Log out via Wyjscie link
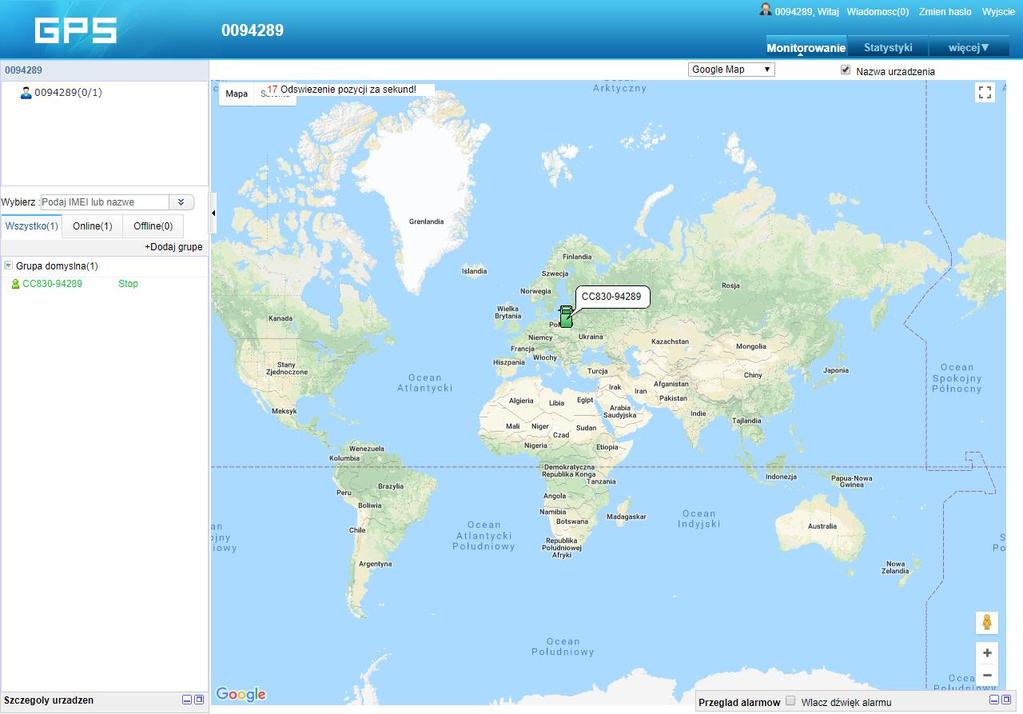 [x=998, y=12]
